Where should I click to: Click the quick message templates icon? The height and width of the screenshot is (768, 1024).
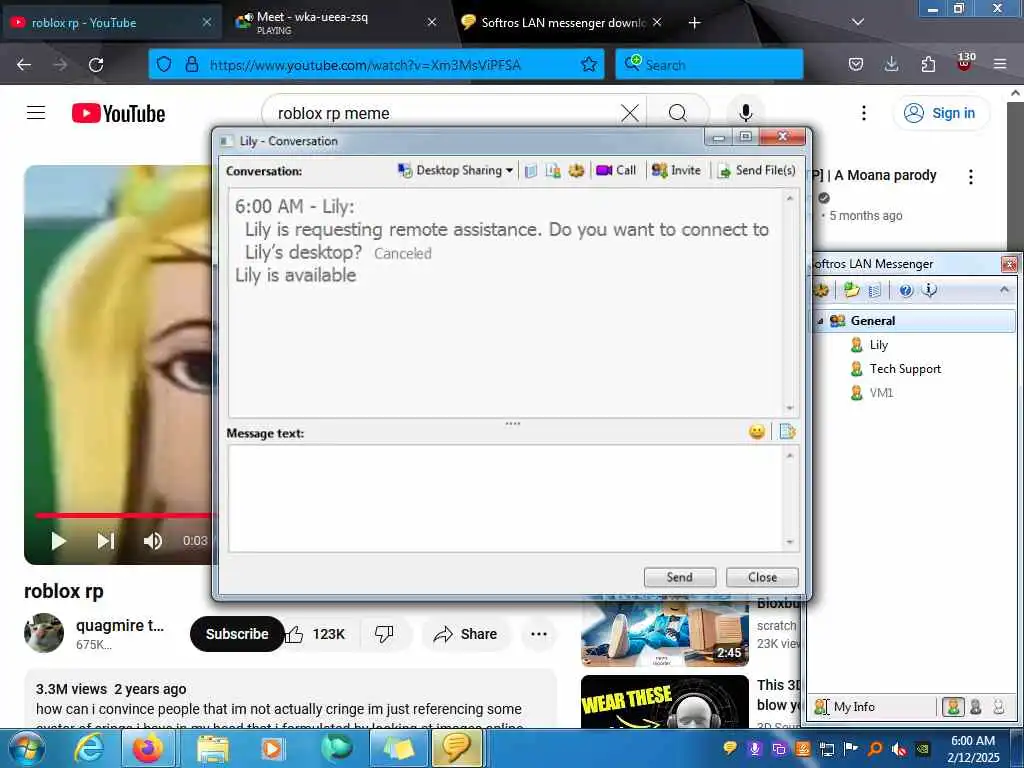coord(787,432)
